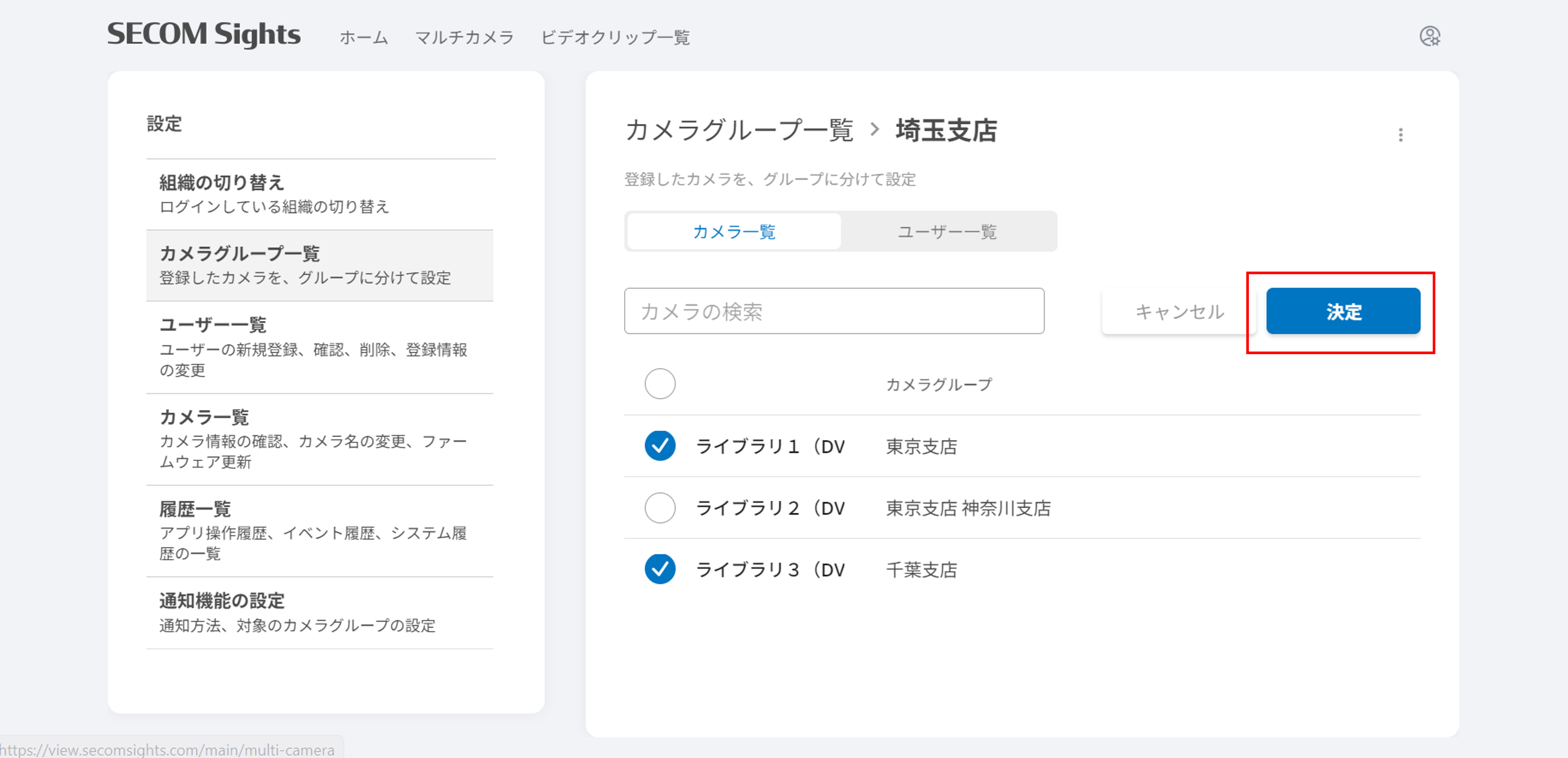Select カメラ一覧 in the settings sidebar

click(320, 439)
